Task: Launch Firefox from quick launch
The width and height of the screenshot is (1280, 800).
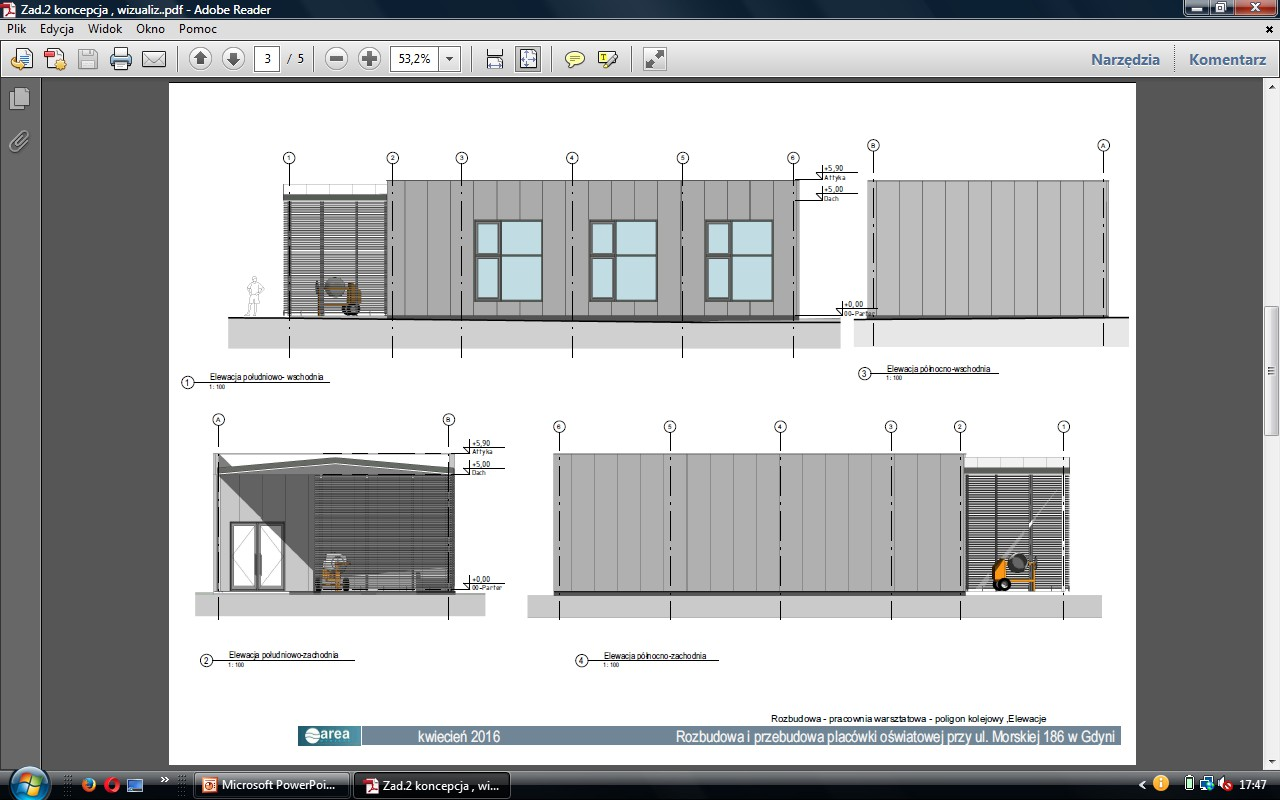Action: 88,784
